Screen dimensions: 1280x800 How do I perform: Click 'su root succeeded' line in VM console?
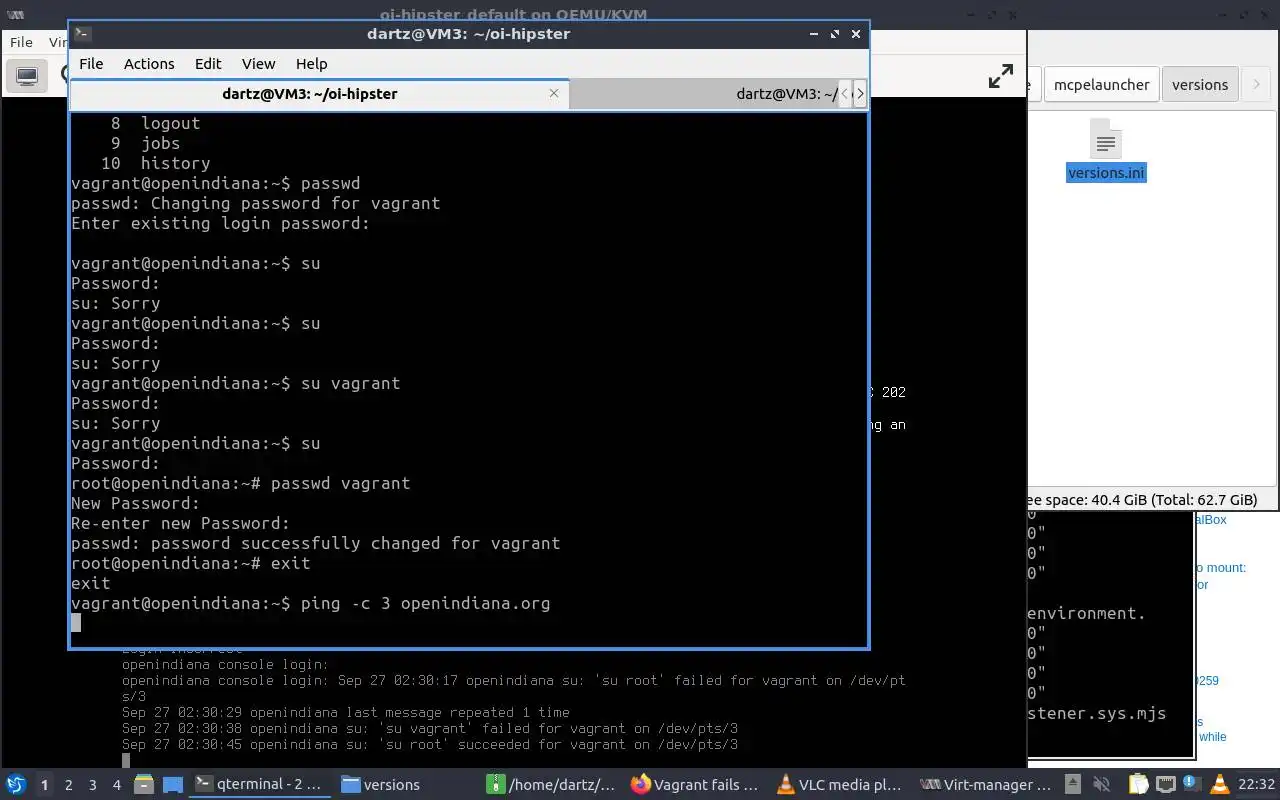click(430, 744)
